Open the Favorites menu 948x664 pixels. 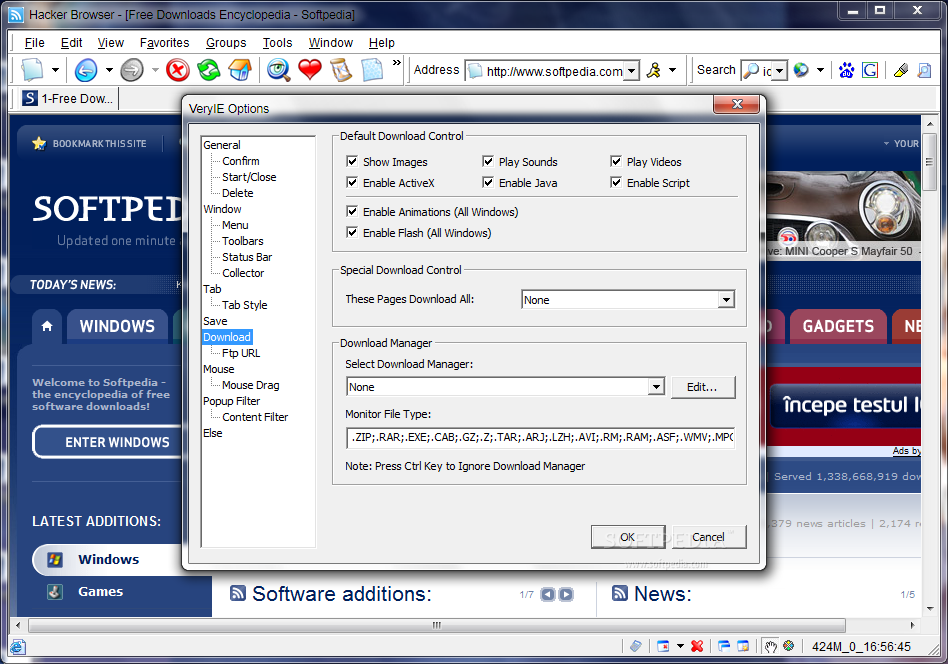pos(164,42)
